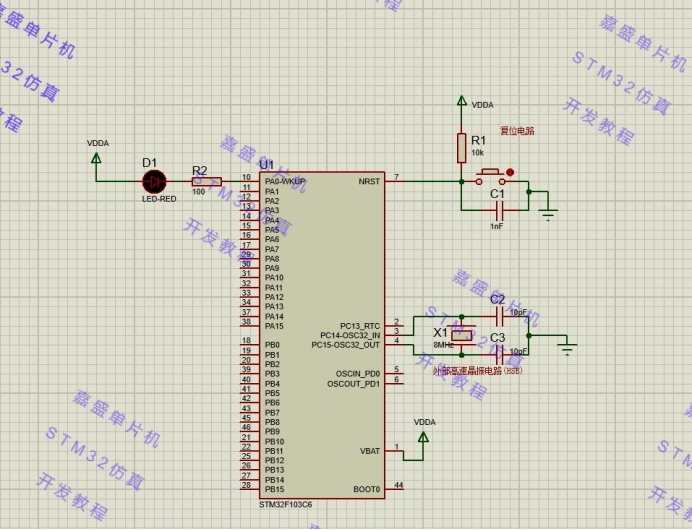
Task: Click the PA13 pin label
Action: [274, 307]
